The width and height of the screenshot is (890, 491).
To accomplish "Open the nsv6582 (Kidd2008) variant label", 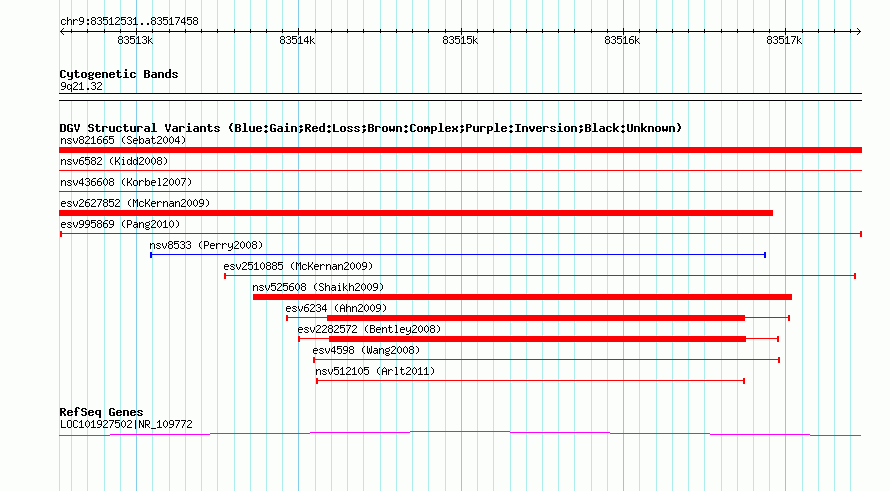I will (114, 161).
